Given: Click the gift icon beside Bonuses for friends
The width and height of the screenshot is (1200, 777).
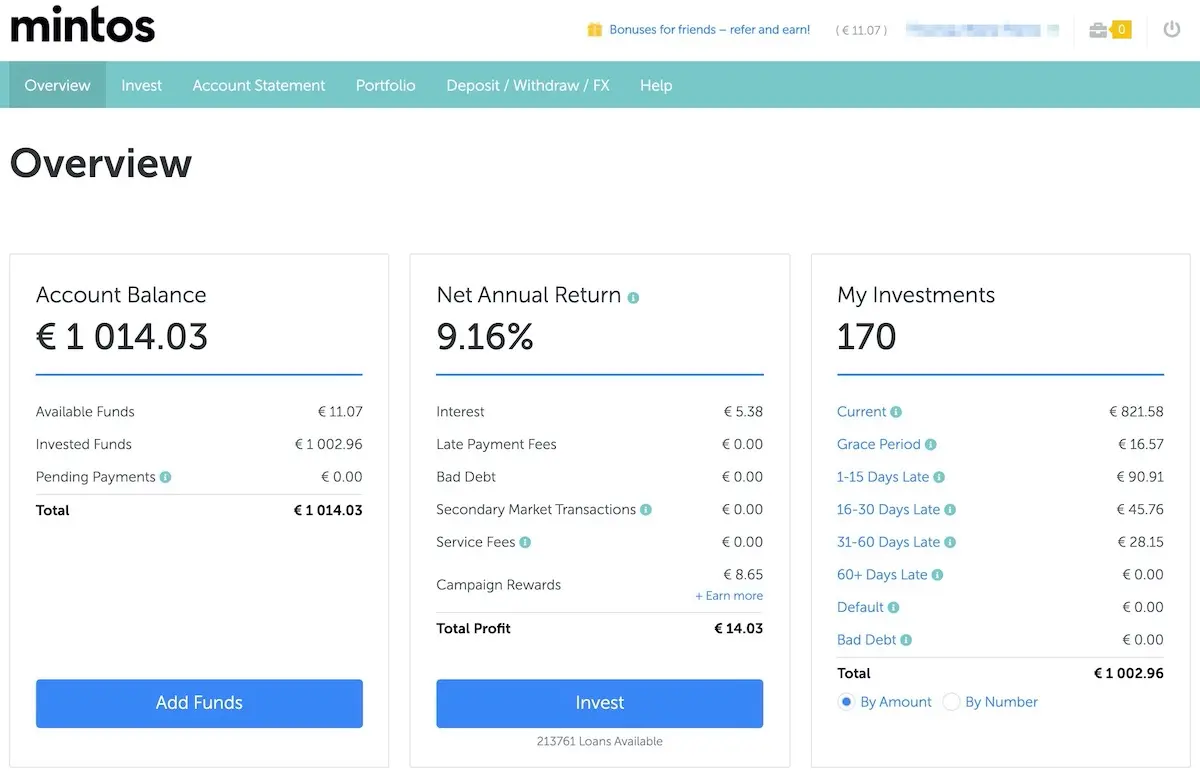Looking at the screenshot, I should [x=595, y=30].
